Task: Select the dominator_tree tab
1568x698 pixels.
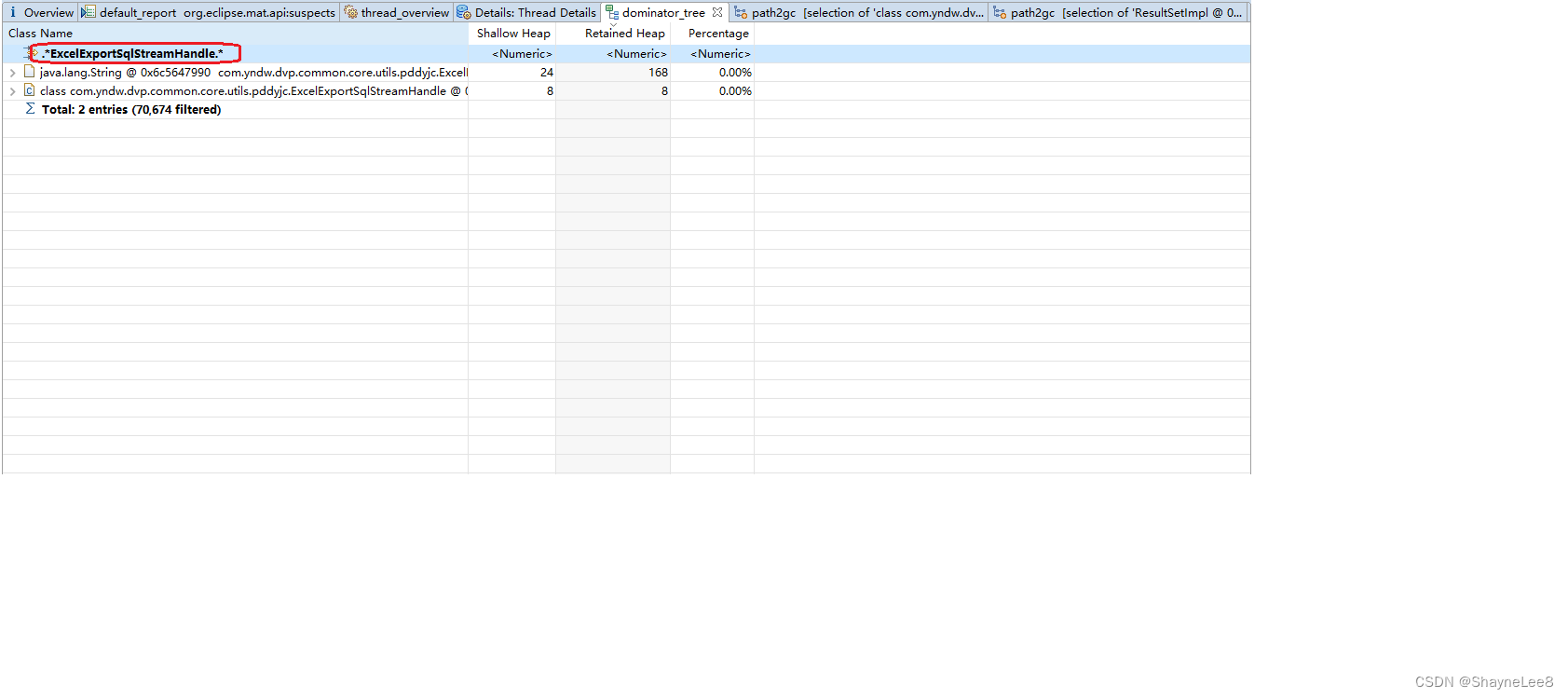Action: pyautogui.click(x=663, y=12)
